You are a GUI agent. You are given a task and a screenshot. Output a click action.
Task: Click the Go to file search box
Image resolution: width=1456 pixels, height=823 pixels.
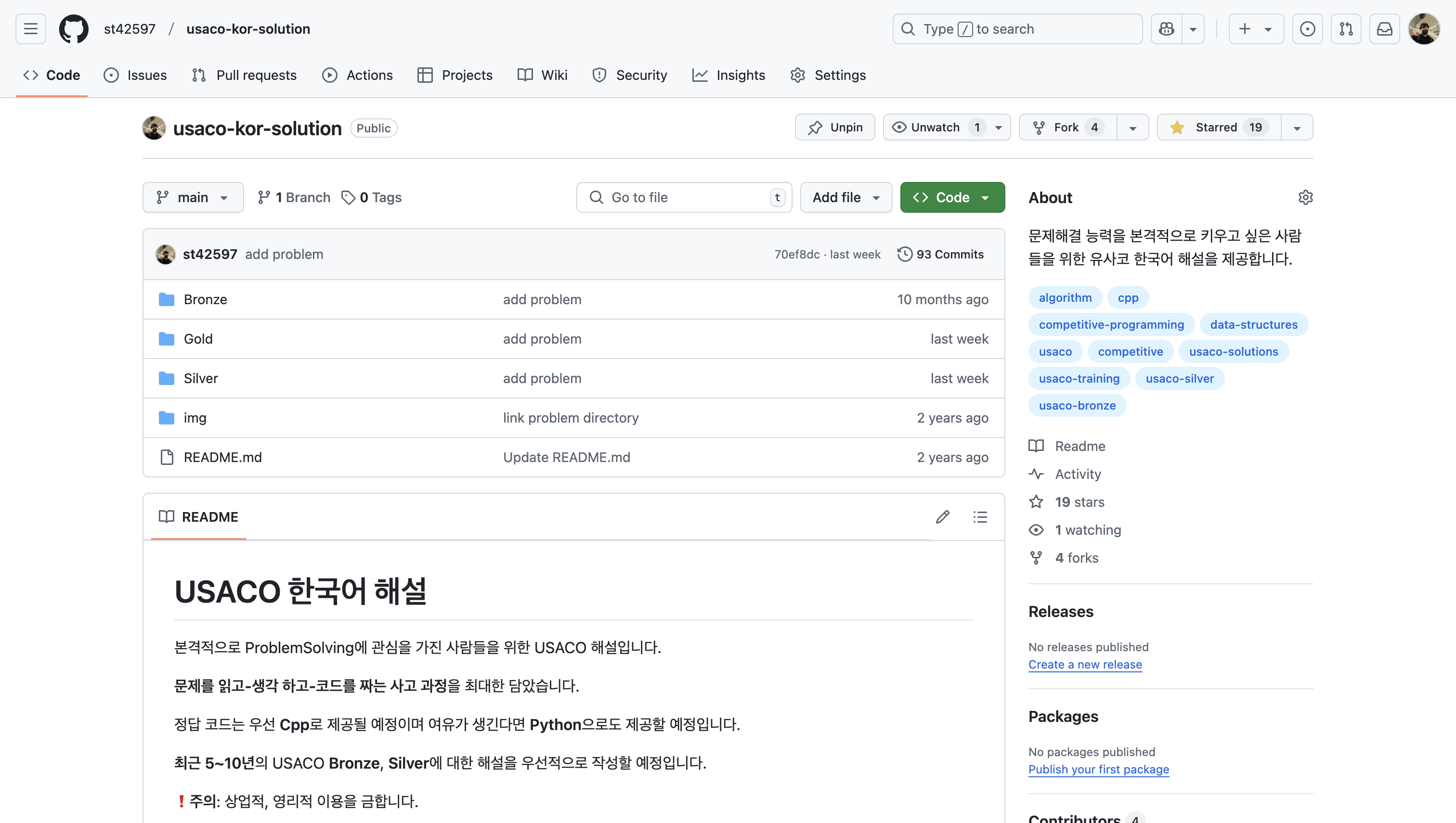tap(684, 197)
